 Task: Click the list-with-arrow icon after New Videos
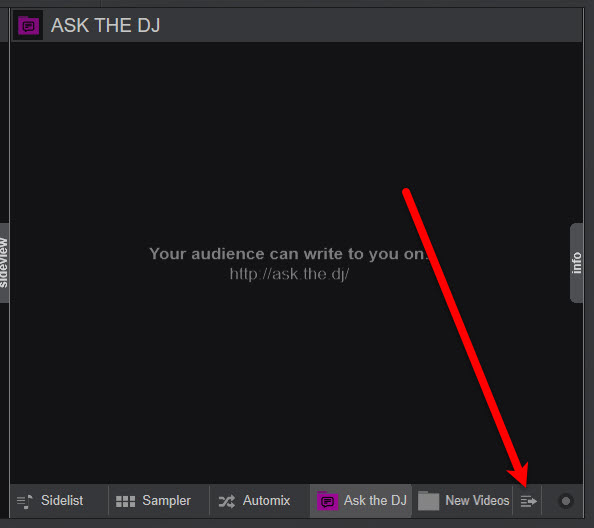528,501
